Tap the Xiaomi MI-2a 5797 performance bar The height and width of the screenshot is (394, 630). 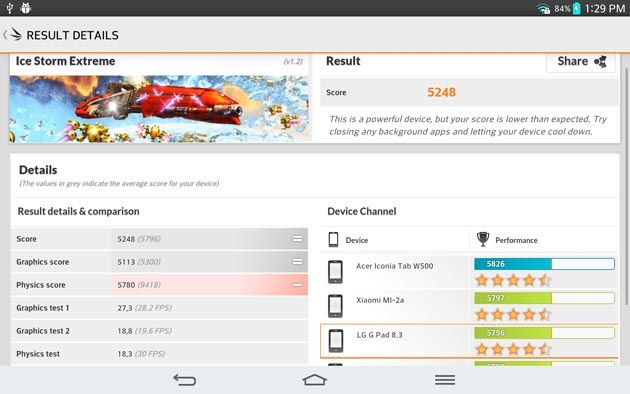point(544,298)
